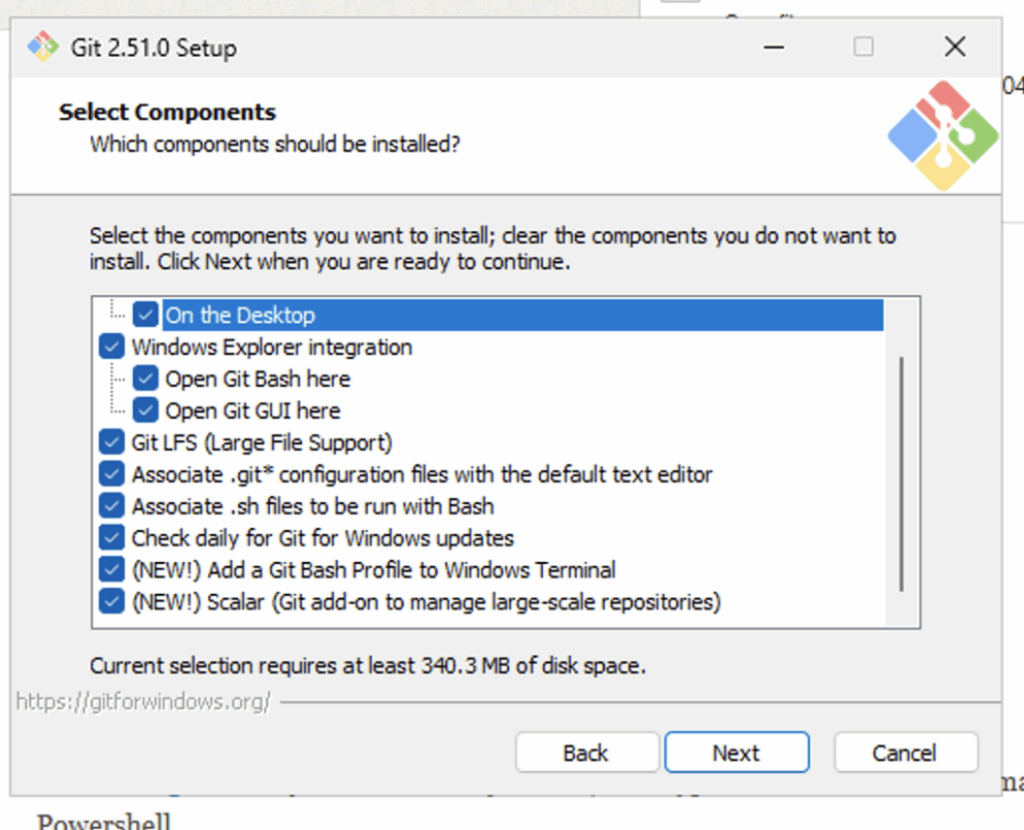Select the Windows Explorer integration tree item
Screen dimensions: 1024x830
pyautogui.click(x=271, y=347)
